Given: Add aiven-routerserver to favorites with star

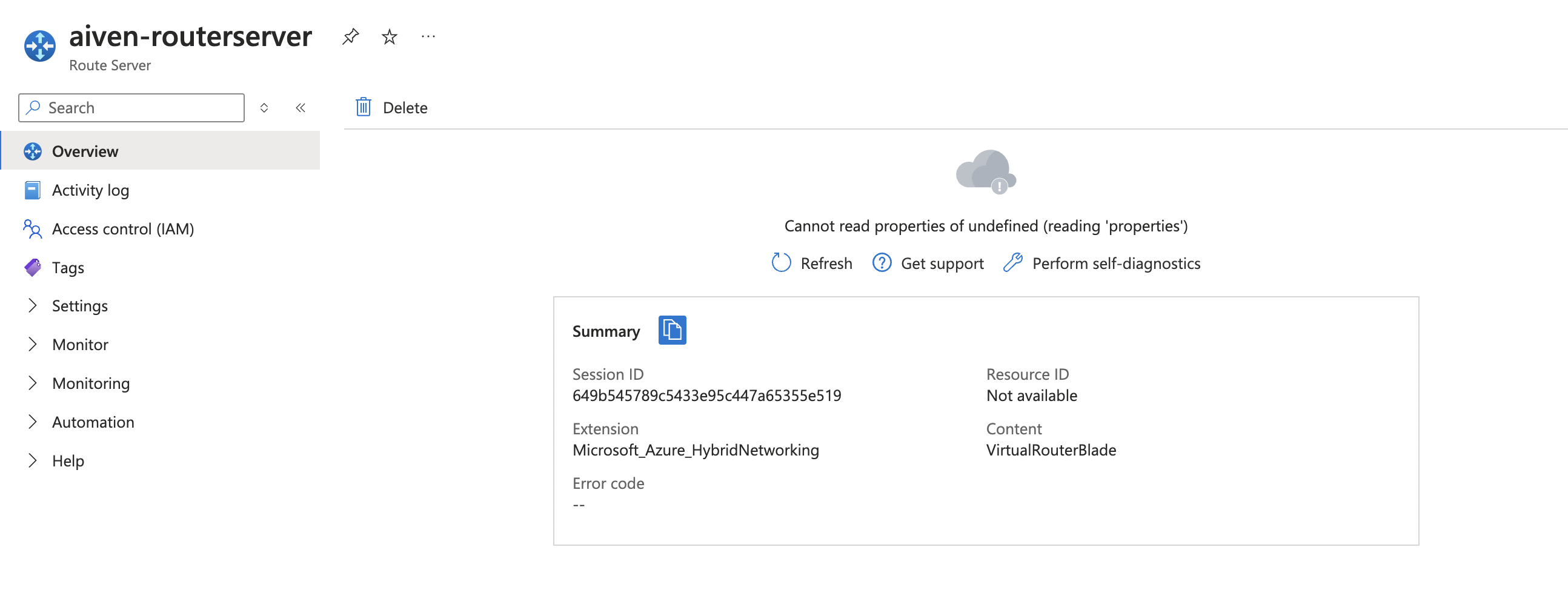Looking at the screenshot, I should [390, 36].
